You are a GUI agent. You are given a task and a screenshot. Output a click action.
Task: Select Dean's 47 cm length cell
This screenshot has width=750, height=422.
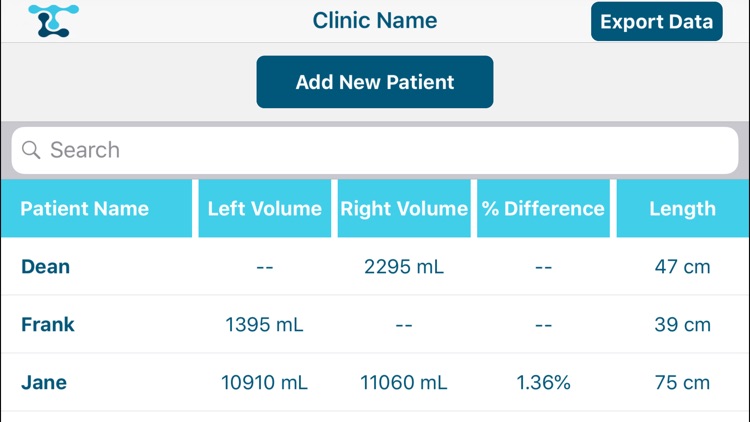[683, 267]
